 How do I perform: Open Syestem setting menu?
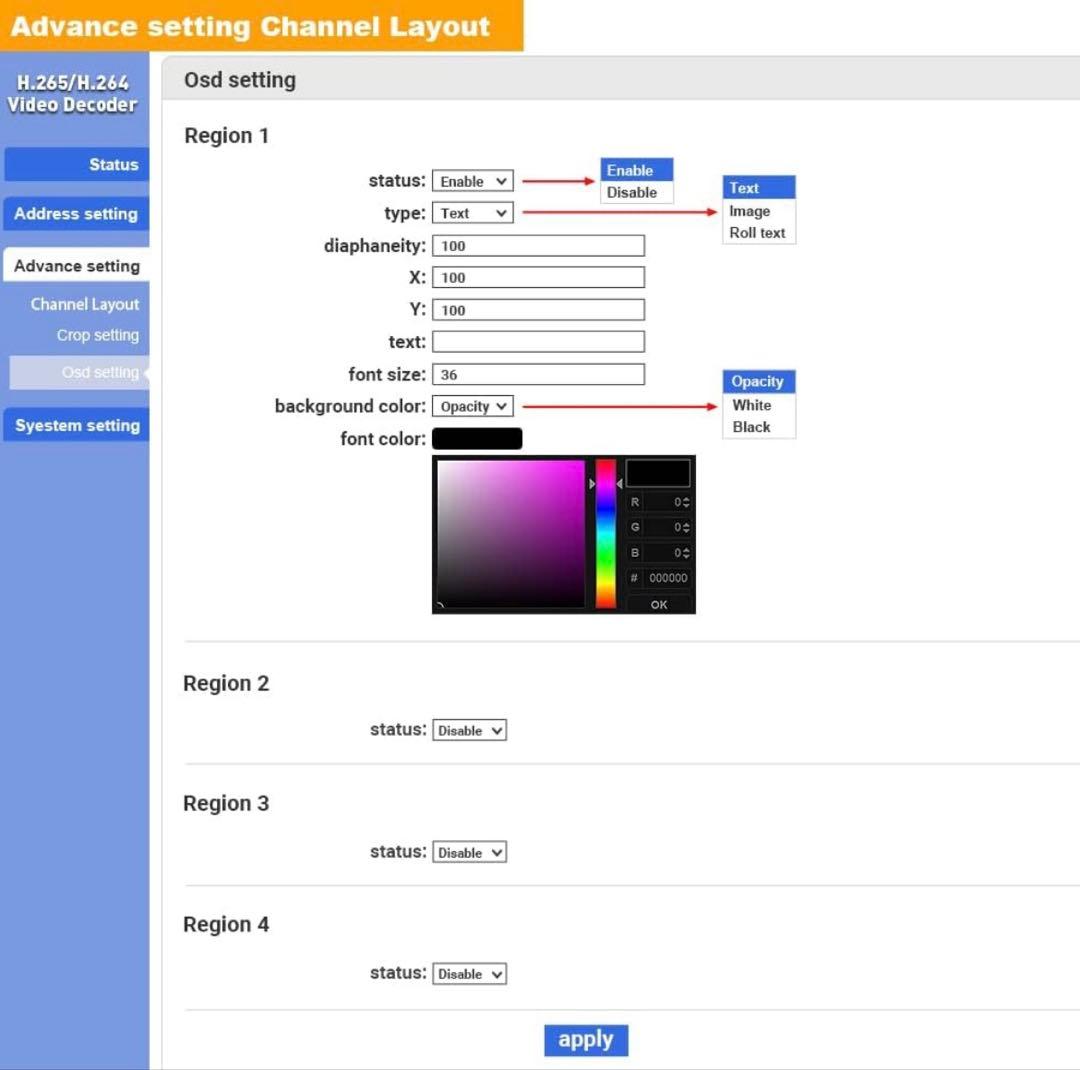(77, 426)
